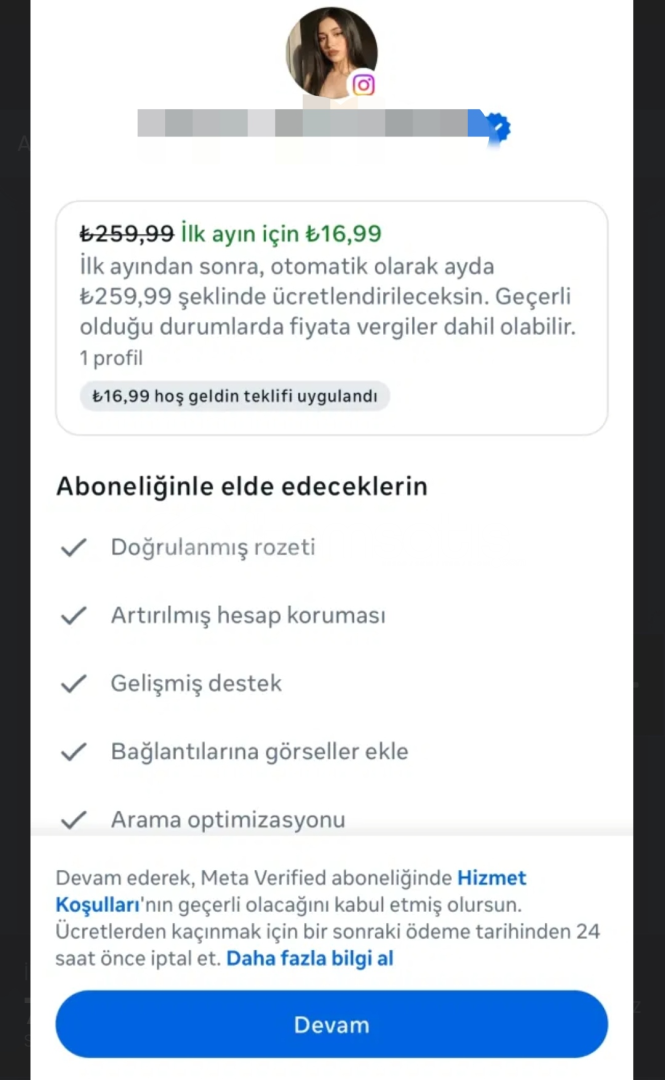Click the blue verified badge icon
The width and height of the screenshot is (665, 1080).
497,127
